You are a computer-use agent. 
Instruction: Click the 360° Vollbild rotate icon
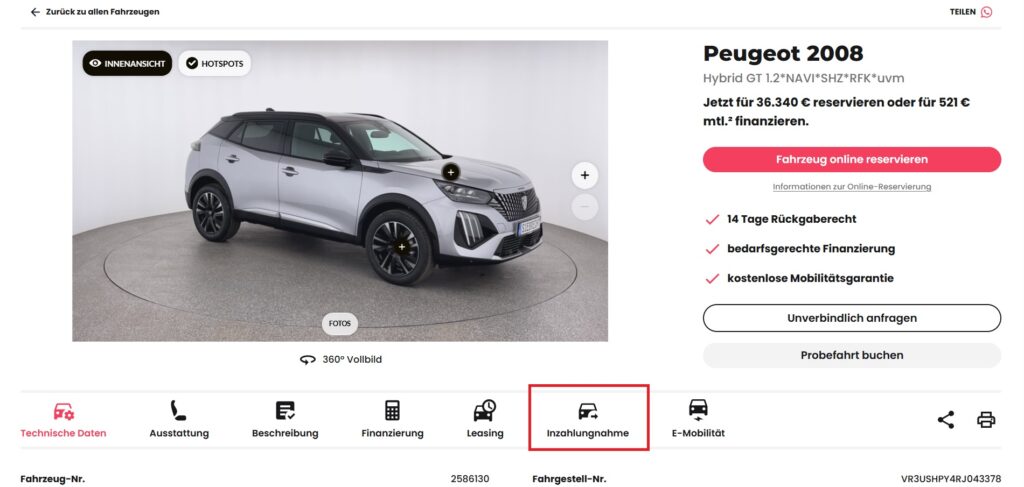coord(307,359)
